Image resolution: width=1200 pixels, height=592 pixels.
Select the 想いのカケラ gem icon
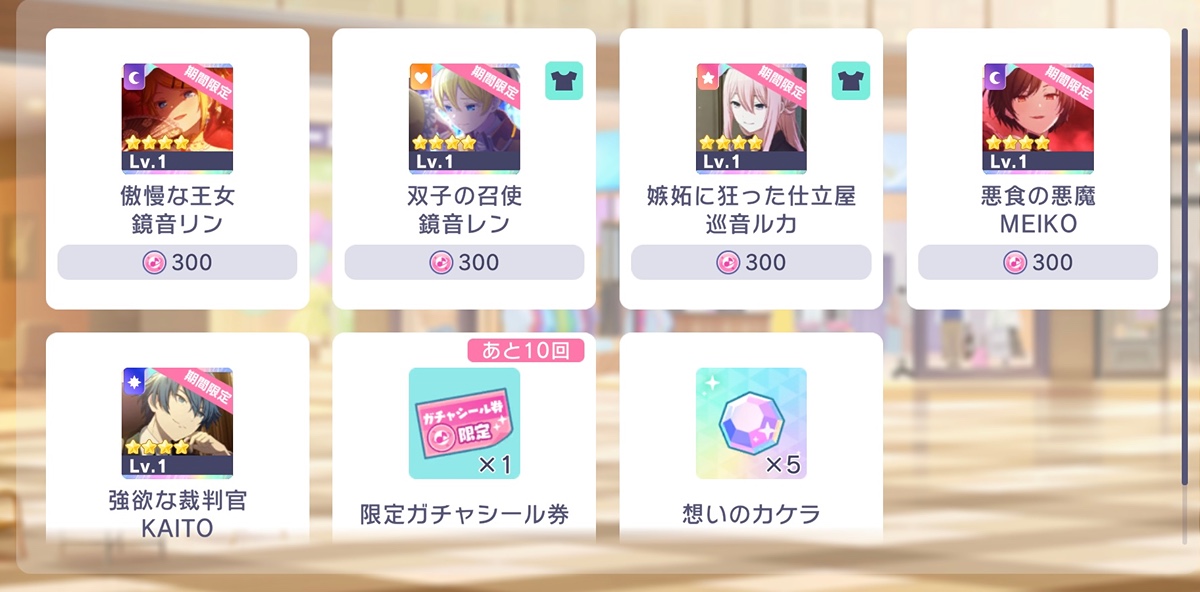point(751,423)
